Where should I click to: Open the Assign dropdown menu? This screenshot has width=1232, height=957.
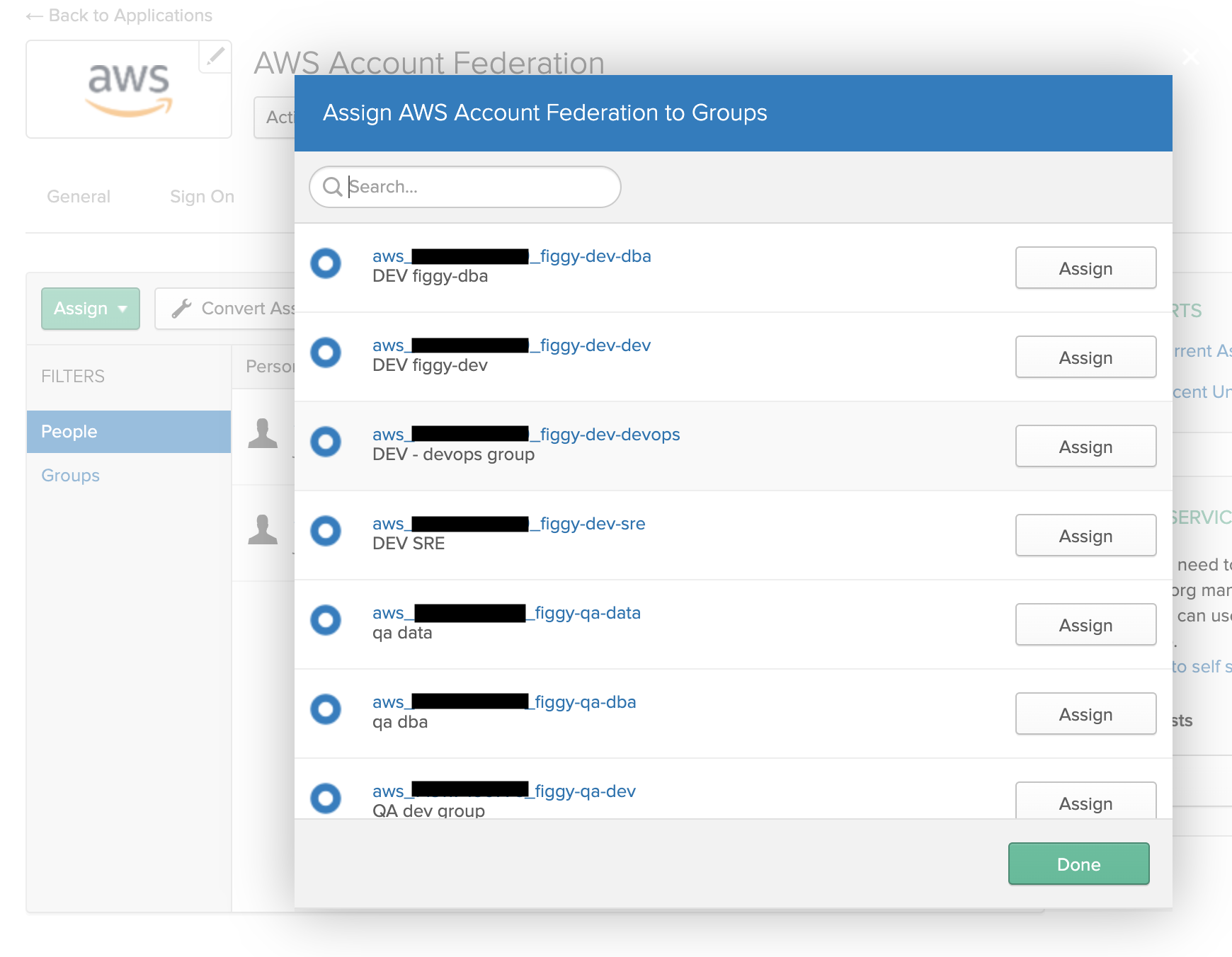(90, 308)
